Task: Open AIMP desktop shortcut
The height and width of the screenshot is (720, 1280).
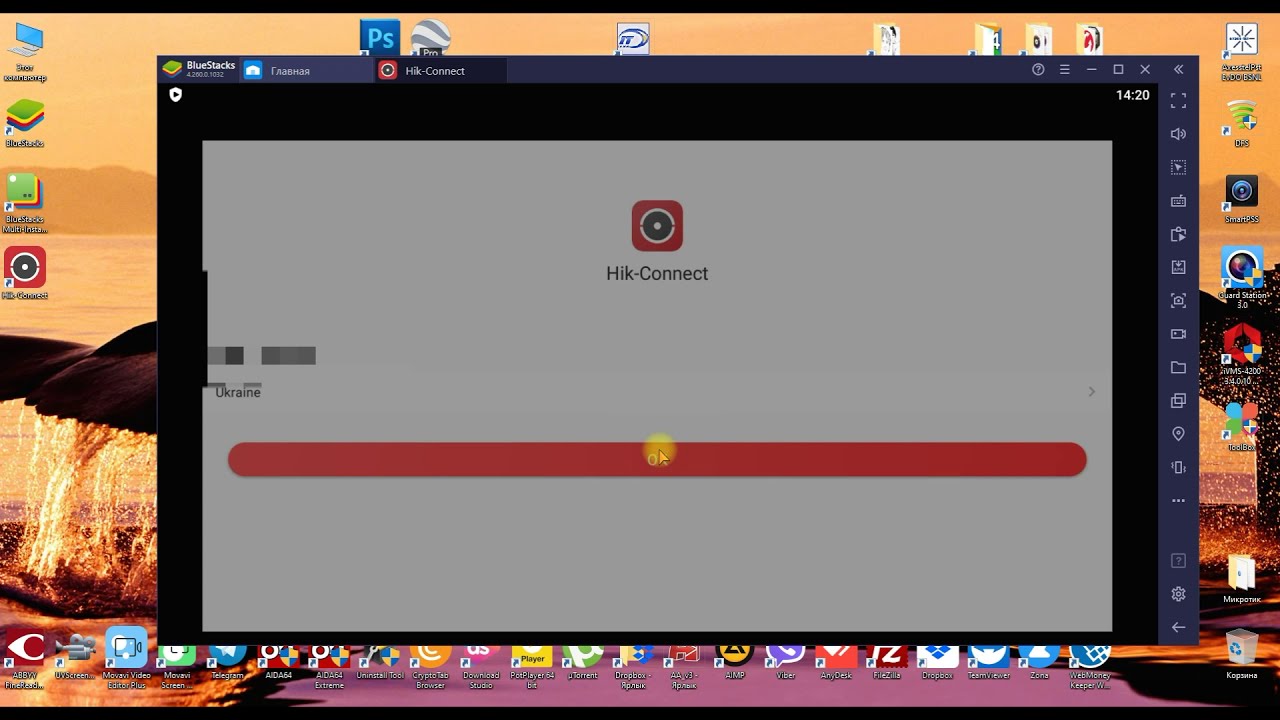Action: pyautogui.click(x=735, y=661)
